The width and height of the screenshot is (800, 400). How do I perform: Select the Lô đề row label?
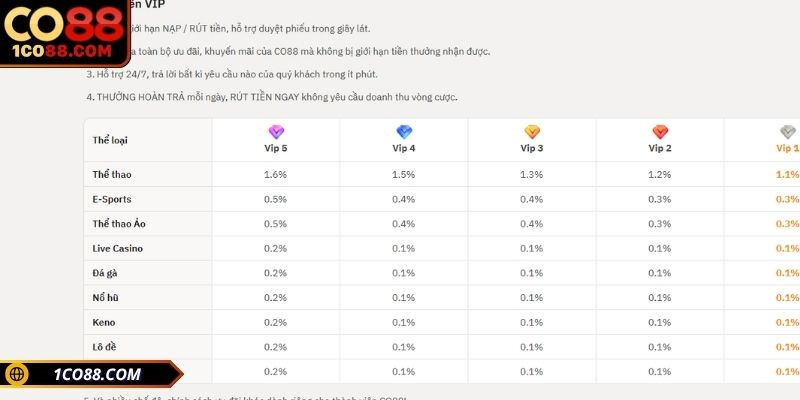(104, 347)
